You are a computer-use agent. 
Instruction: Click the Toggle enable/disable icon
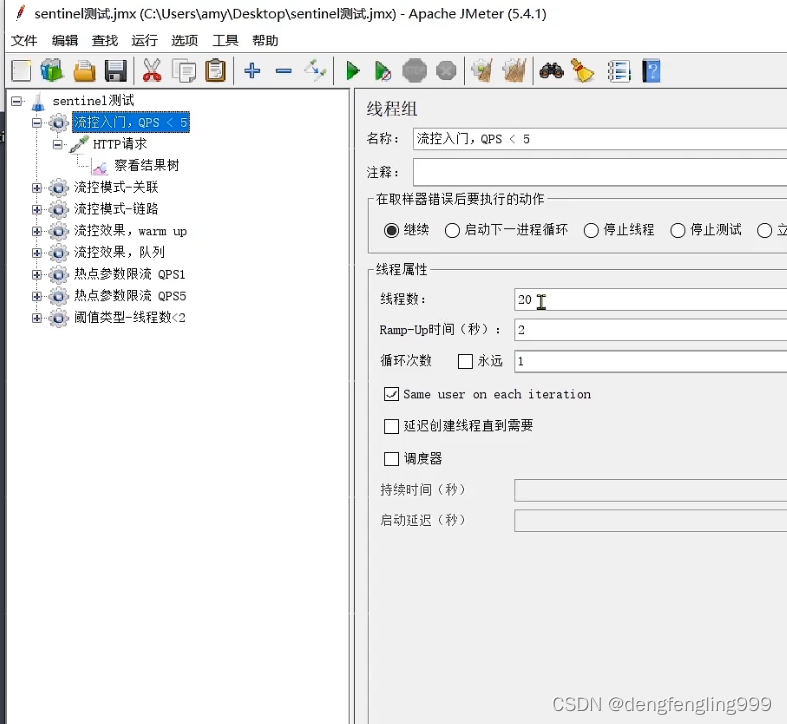[x=316, y=71]
